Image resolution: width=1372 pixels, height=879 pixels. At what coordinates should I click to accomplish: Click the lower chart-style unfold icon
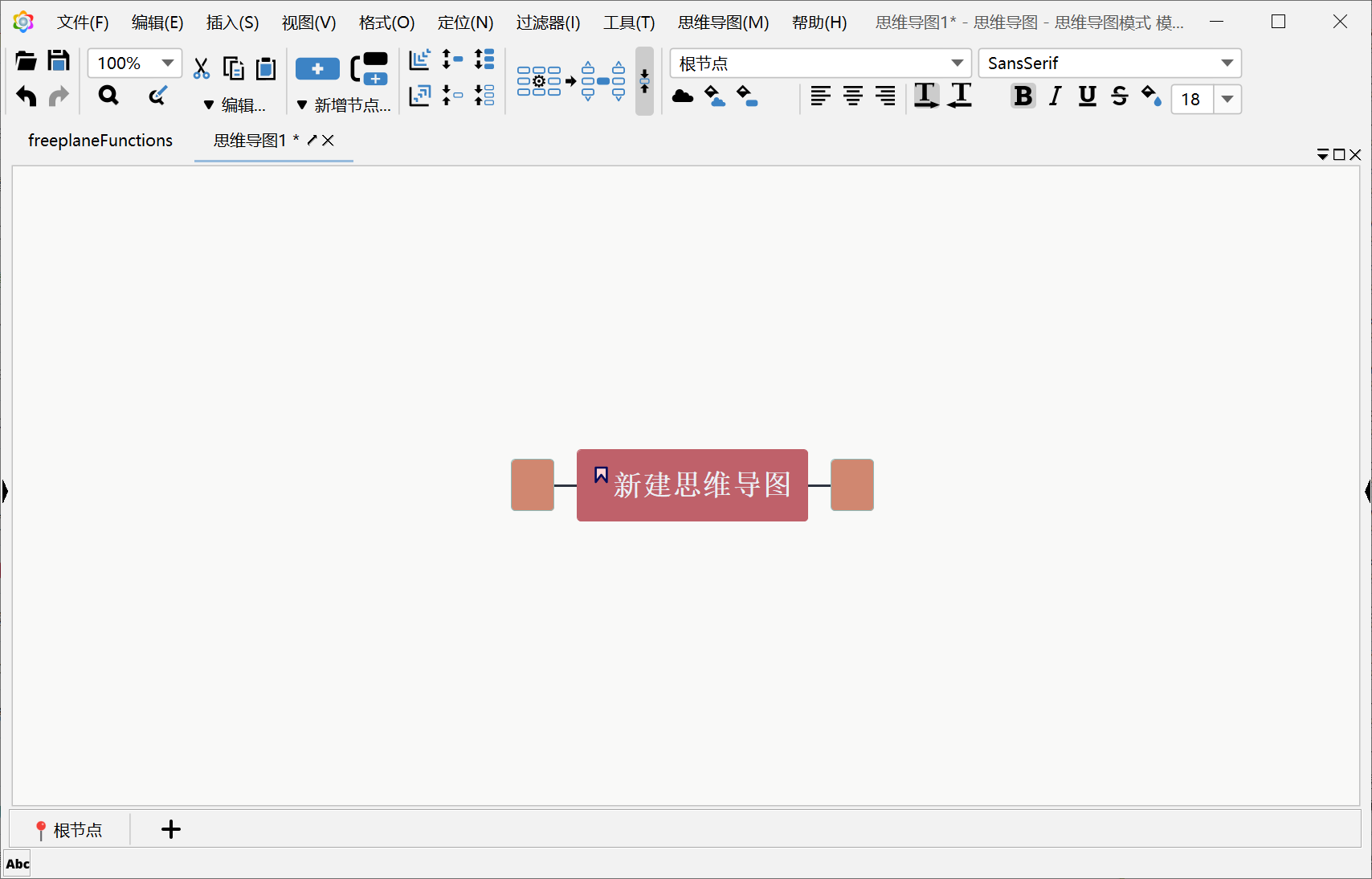tap(420, 96)
